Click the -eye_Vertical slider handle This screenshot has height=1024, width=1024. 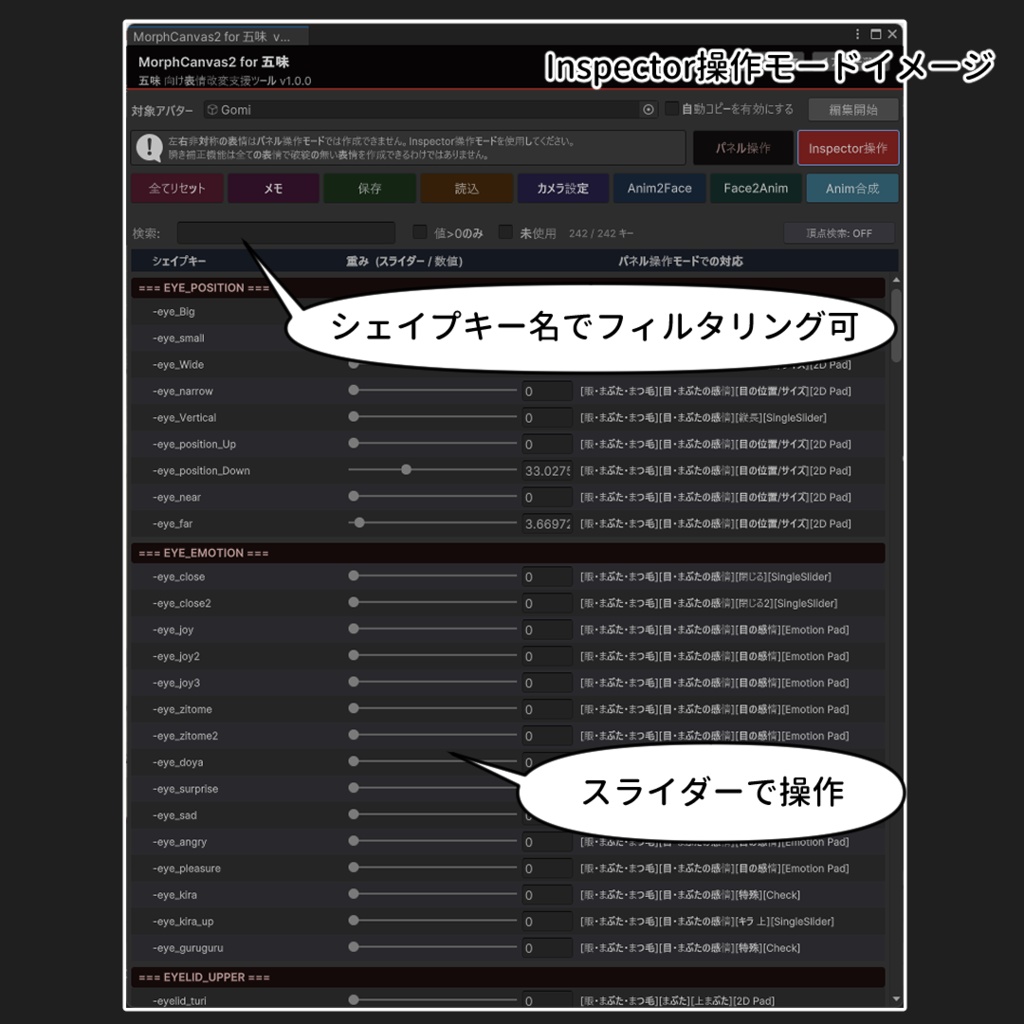(354, 417)
